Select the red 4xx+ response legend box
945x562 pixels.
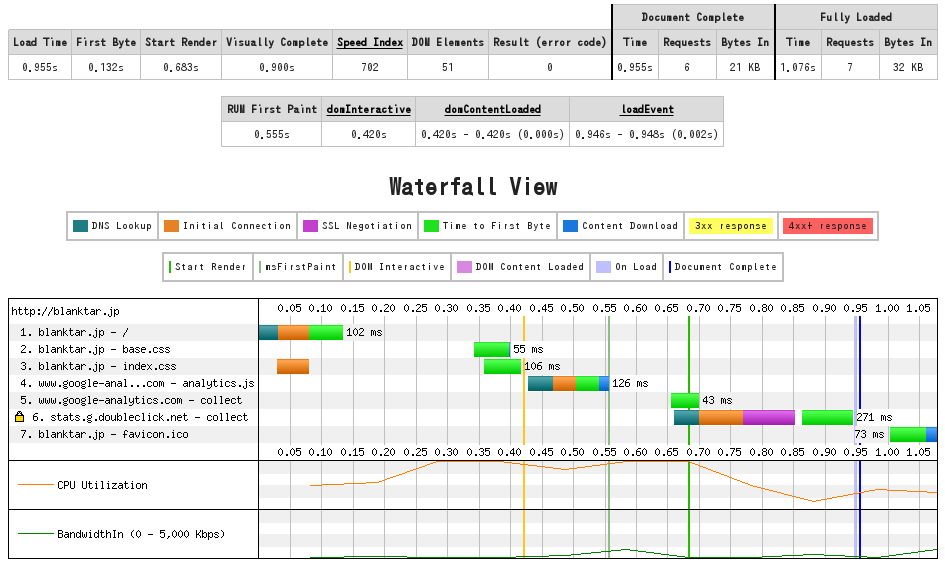[x=827, y=226]
